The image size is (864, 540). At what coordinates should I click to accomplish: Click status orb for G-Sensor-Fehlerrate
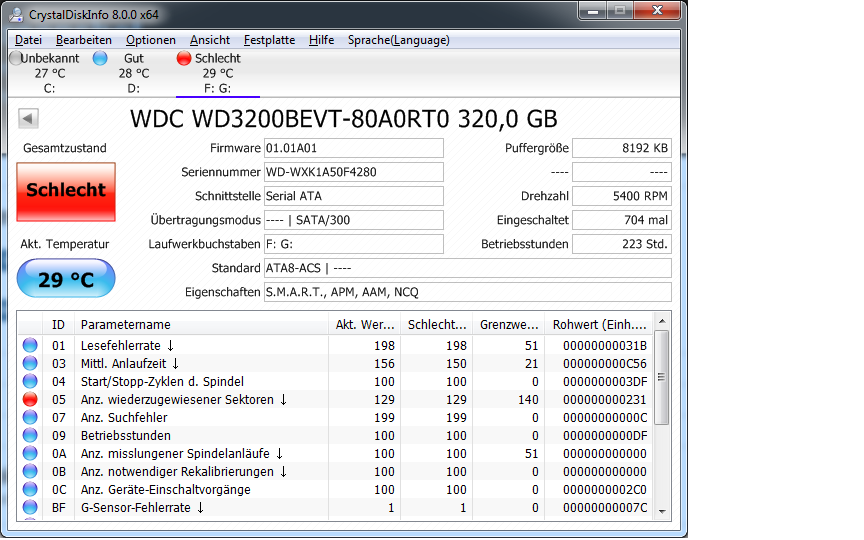[30, 507]
